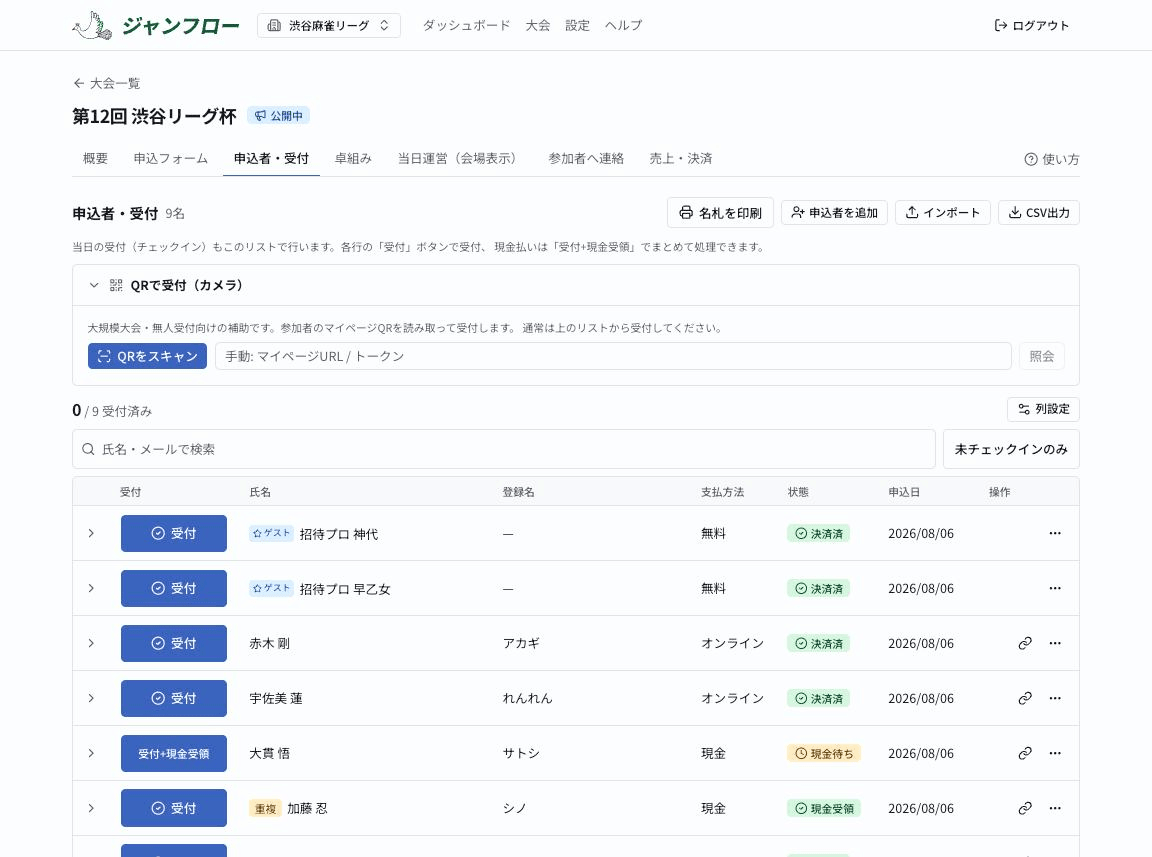Click the インポート button

click(x=943, y=212)
